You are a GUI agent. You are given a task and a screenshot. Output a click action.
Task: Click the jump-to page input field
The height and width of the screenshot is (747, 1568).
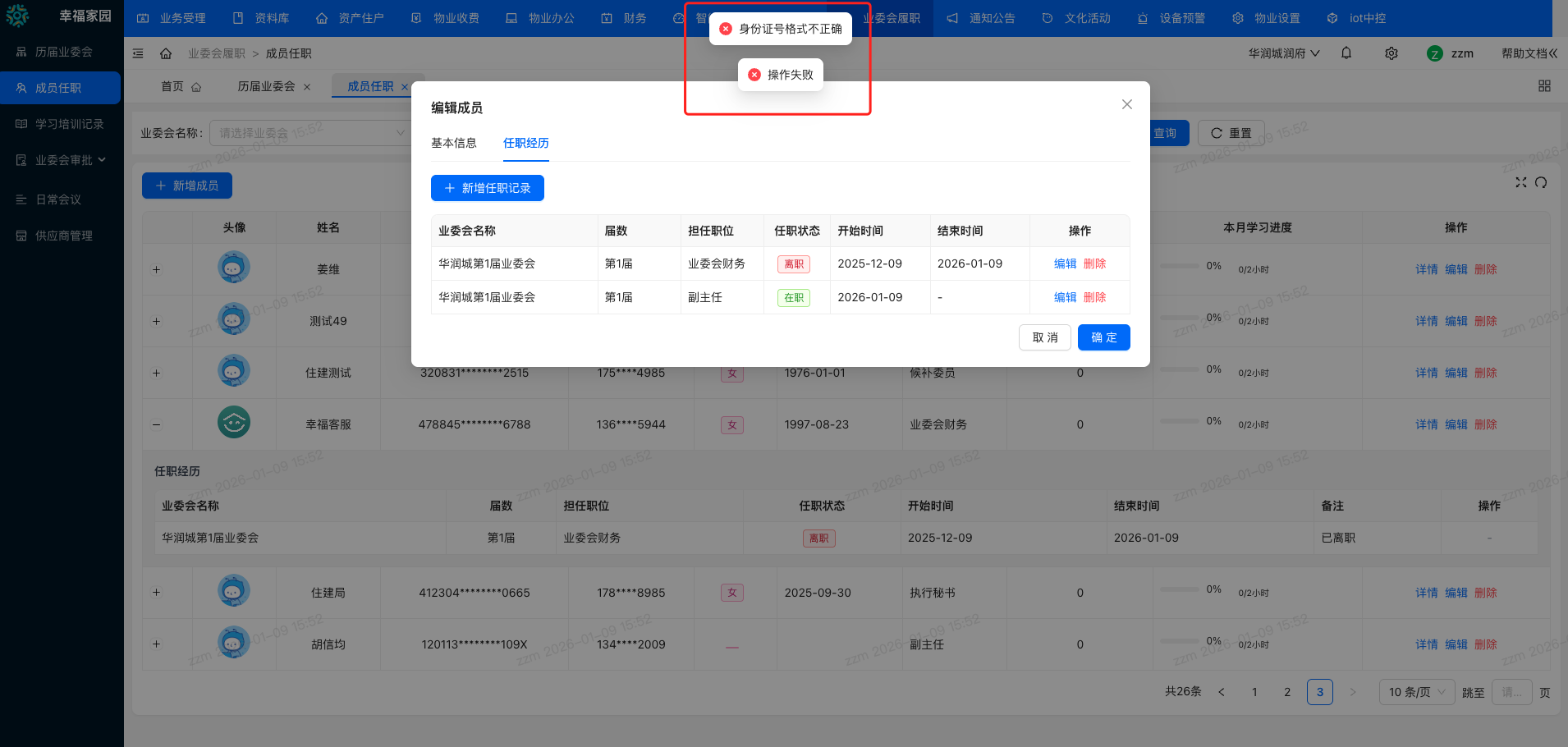(x=1511, y=692)
